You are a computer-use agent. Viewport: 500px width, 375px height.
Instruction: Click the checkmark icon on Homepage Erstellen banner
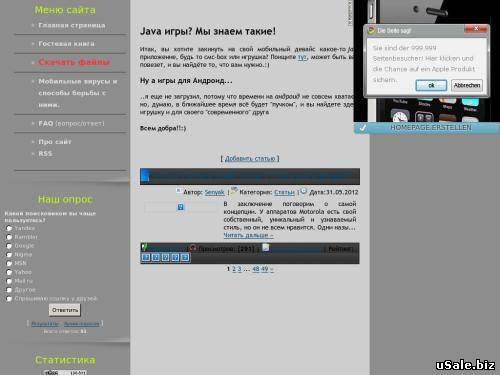363,128
